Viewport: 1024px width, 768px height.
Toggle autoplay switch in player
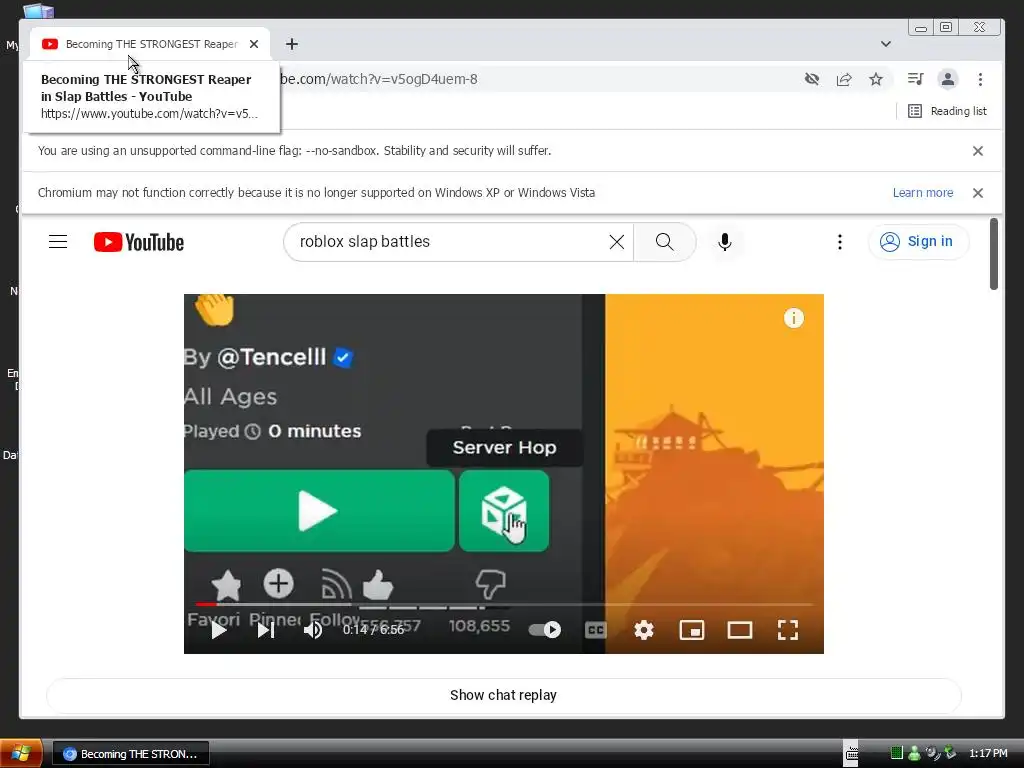[x=545, y=630]
